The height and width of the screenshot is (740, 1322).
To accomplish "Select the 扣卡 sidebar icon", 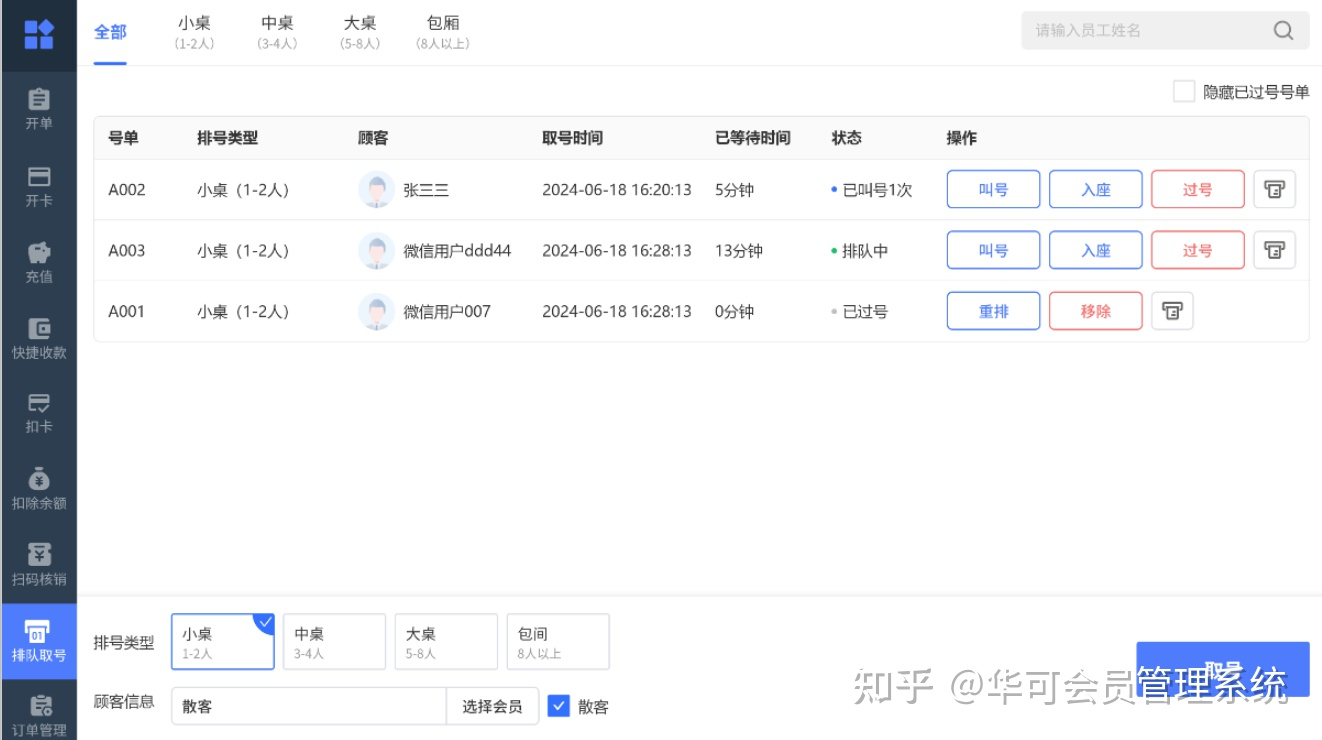I will 39,413.
